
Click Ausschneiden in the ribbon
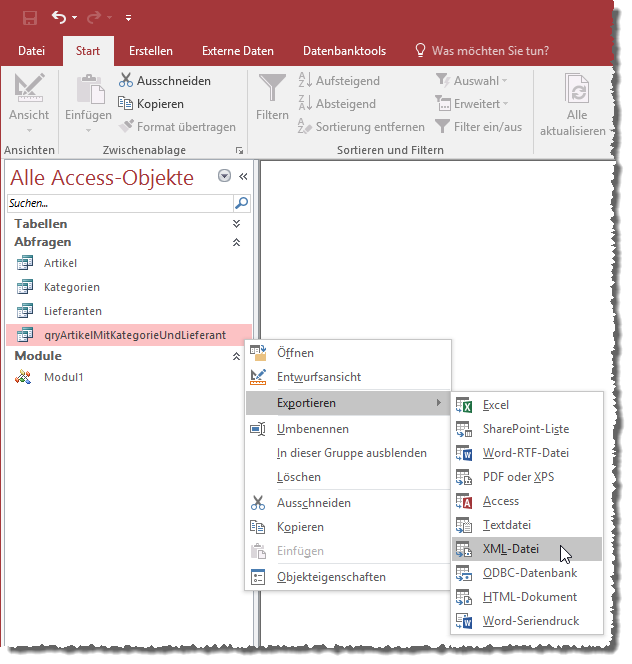165,80
